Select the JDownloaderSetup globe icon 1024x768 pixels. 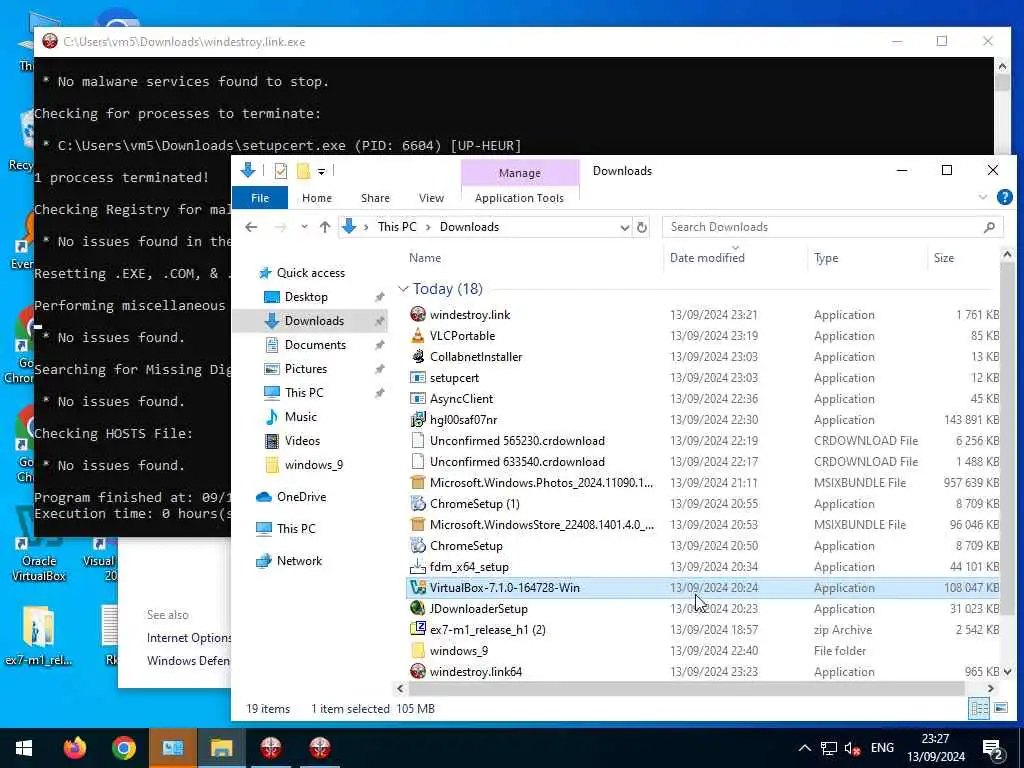pos(418,608)
